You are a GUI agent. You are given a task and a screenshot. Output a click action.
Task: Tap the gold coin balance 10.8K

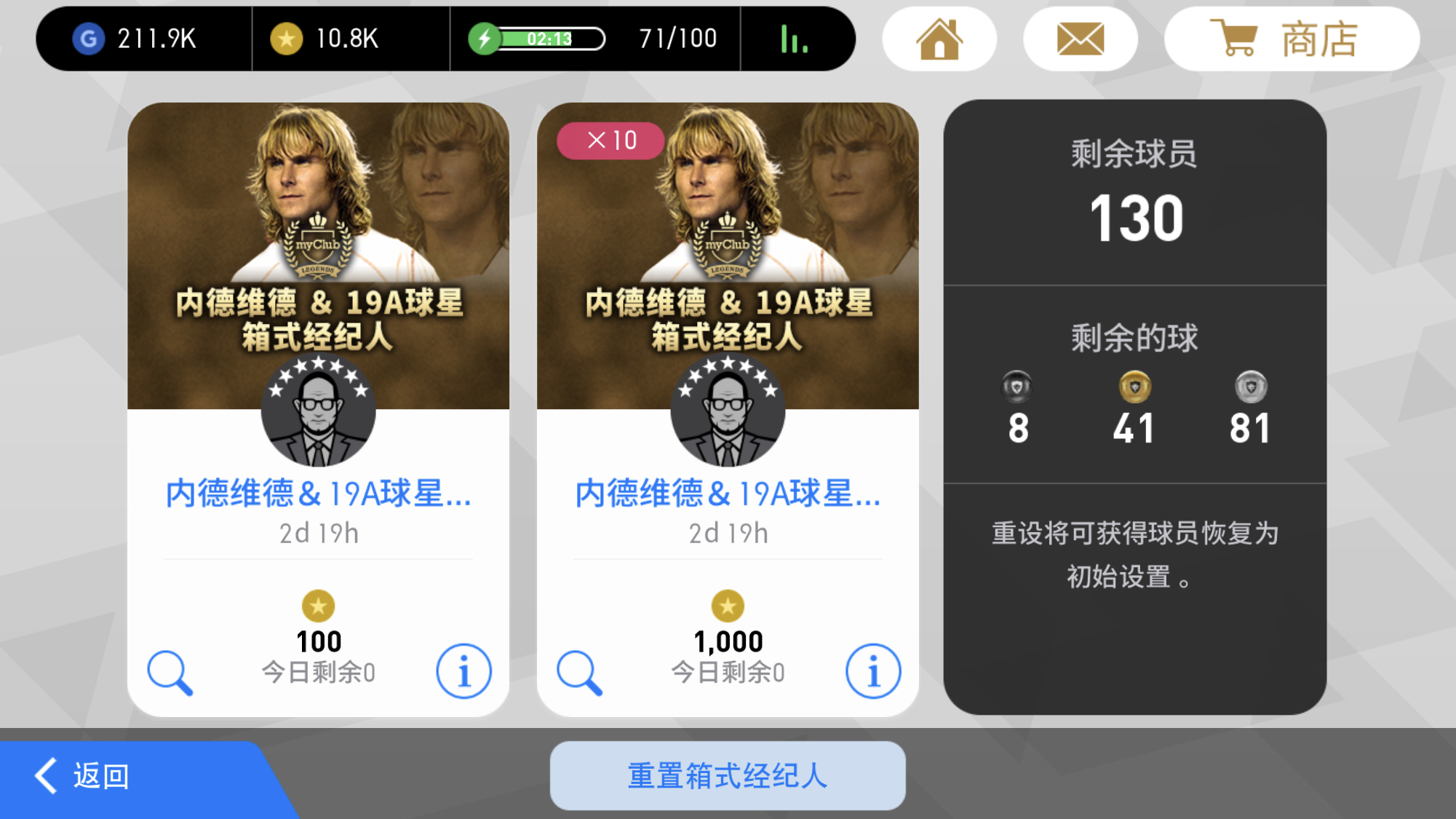point(325,39)
